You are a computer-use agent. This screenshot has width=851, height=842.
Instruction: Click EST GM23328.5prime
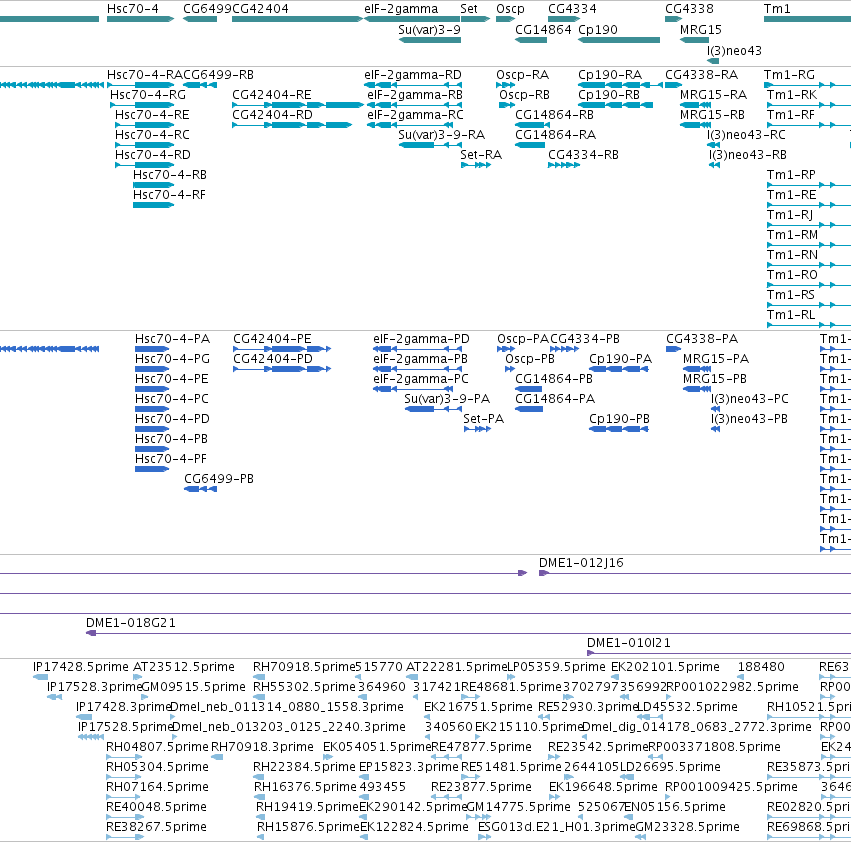tap(687, 827)
